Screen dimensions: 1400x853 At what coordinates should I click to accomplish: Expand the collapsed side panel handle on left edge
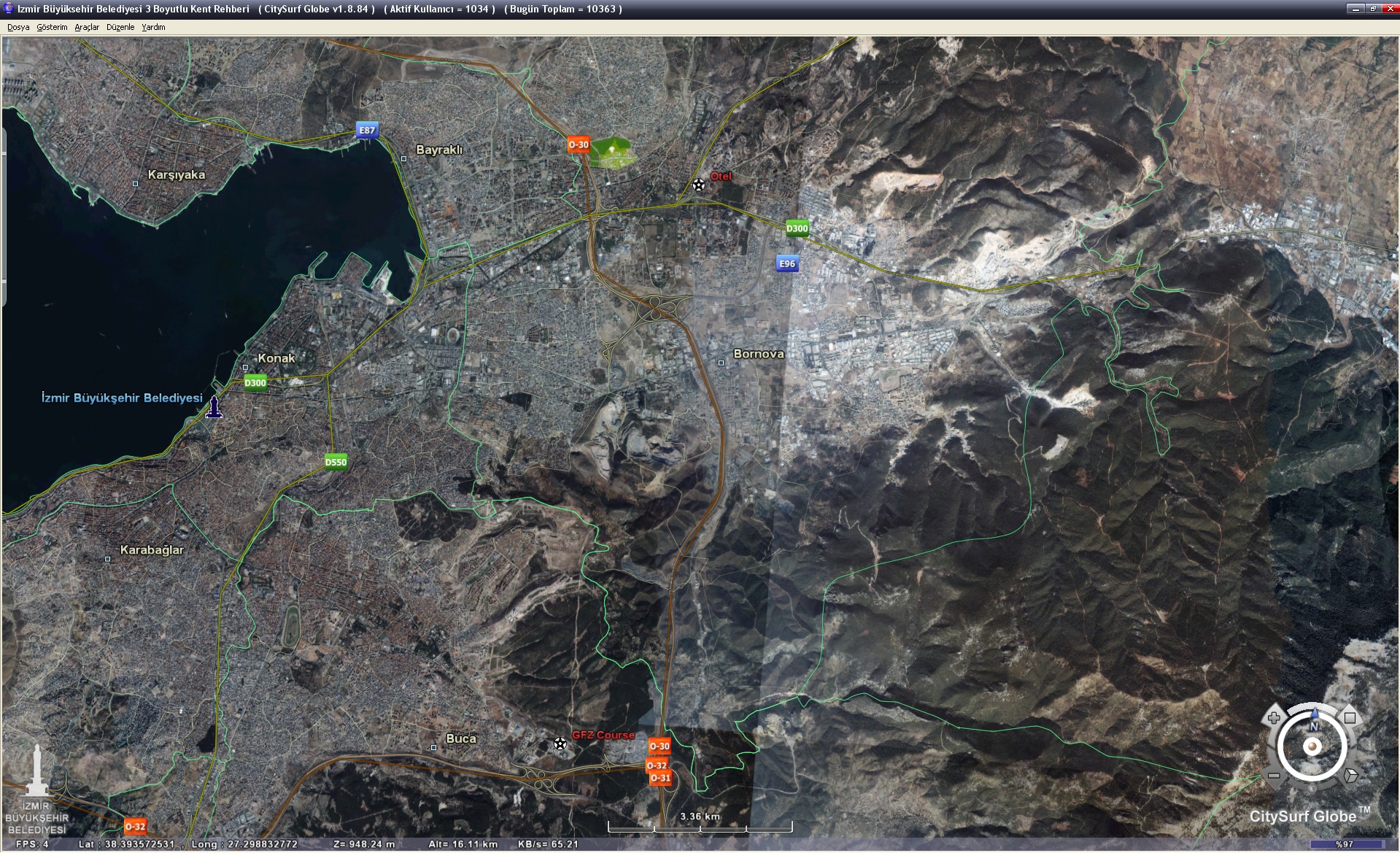coord(3,217)
